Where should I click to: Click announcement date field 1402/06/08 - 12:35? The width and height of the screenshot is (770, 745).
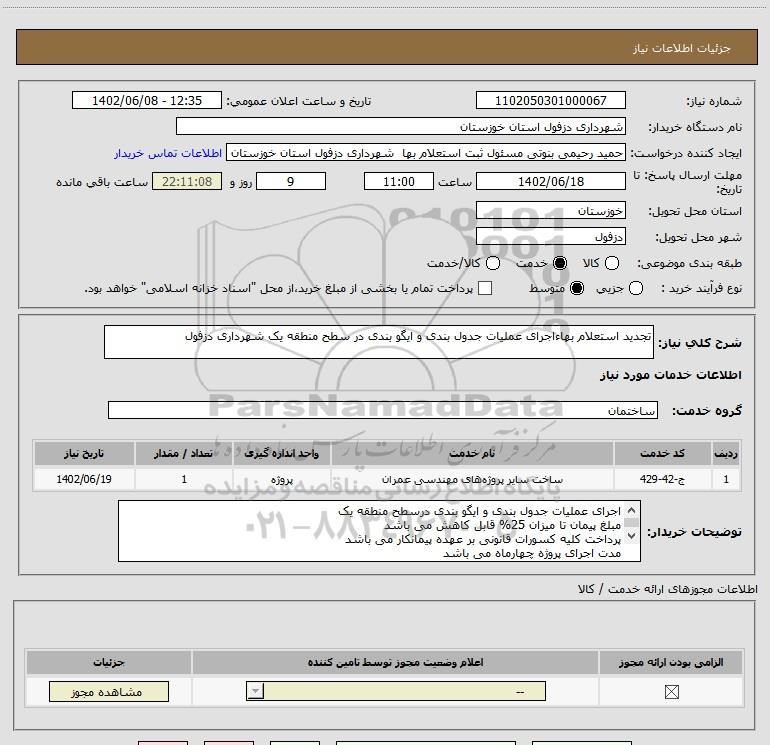pyautogui.click(x=147, y=100)
